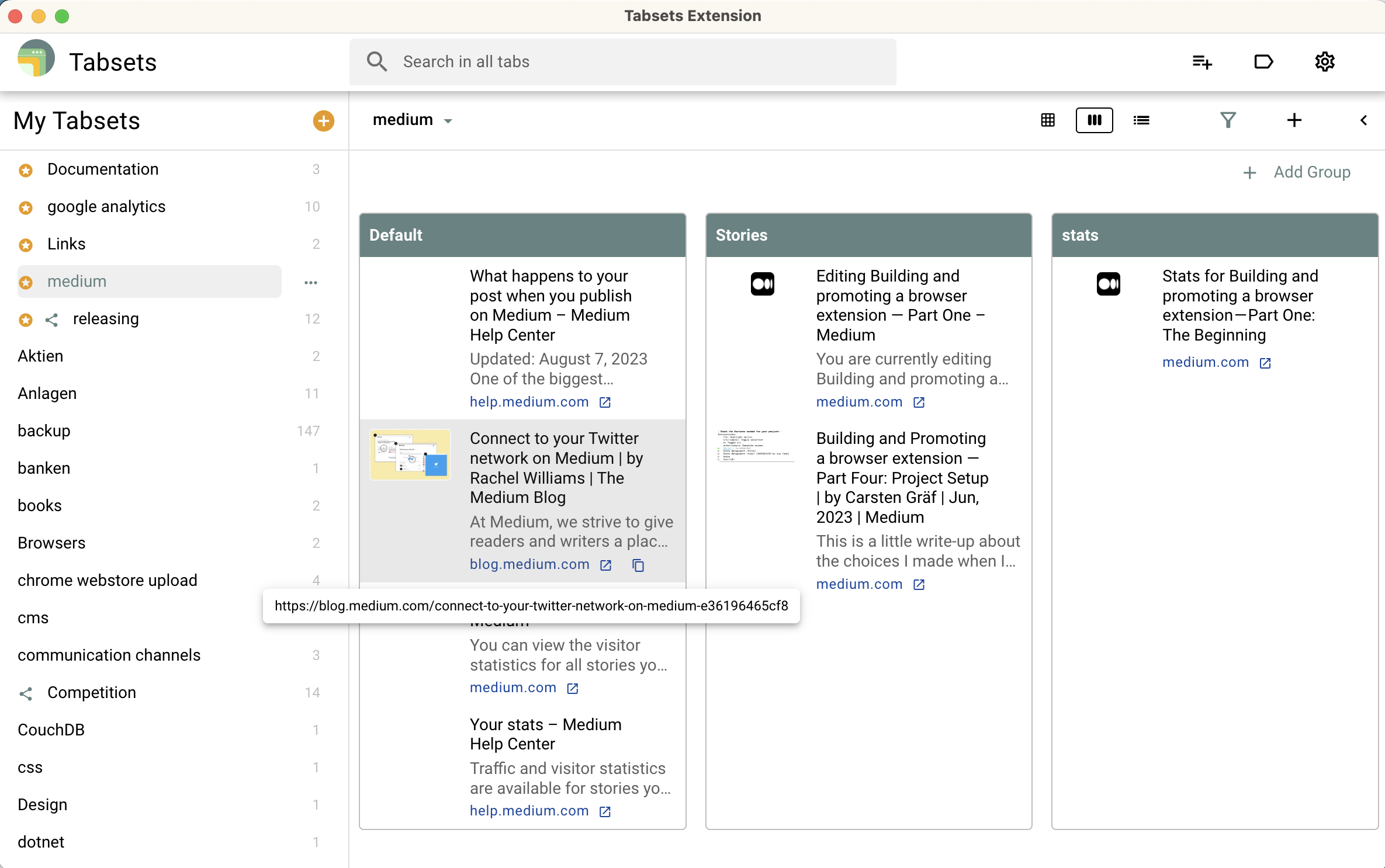Open help.medium.com link under What happens post

(529, 402)
